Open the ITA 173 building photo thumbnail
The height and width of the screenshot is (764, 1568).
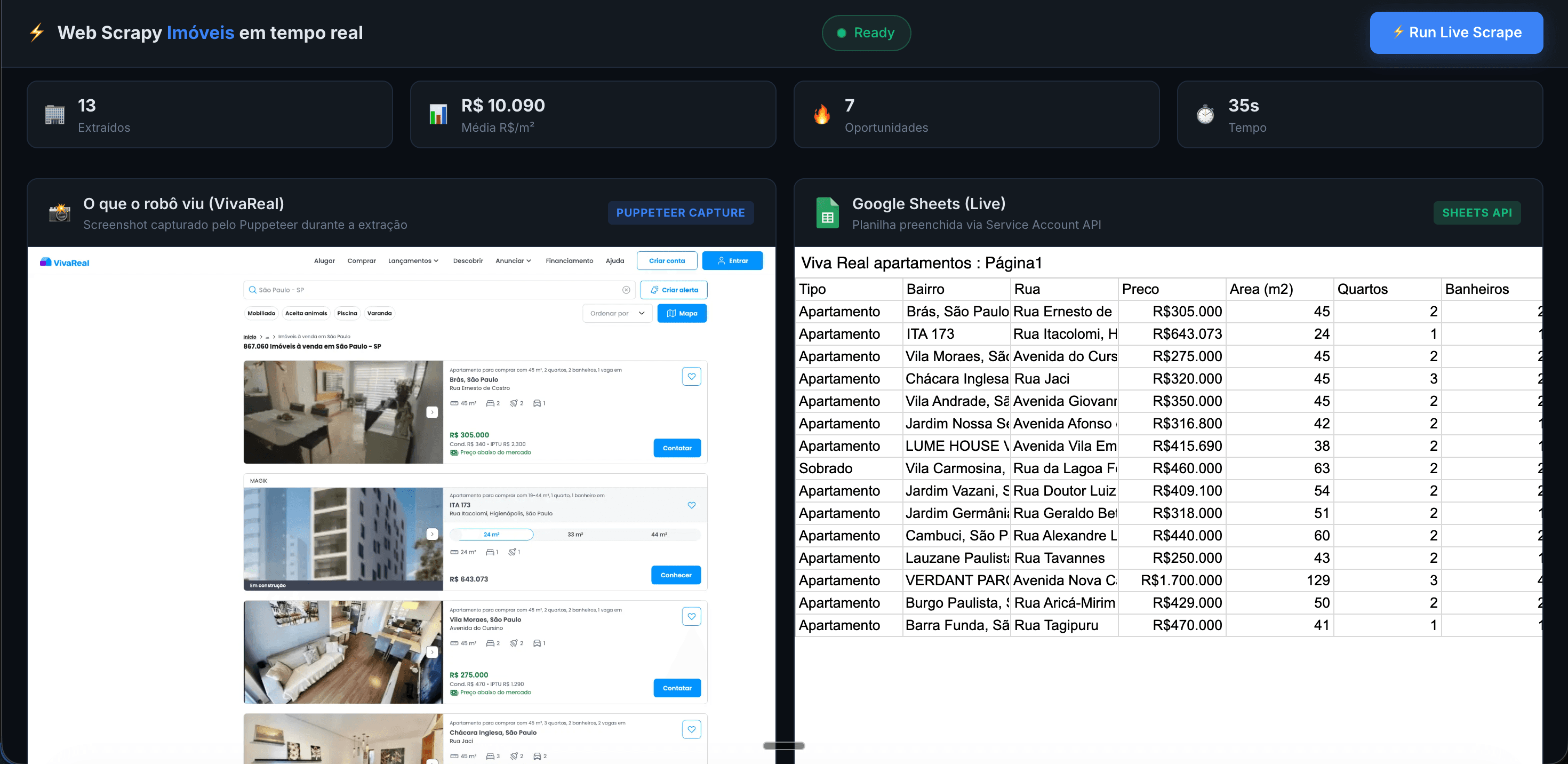(343, 539)
